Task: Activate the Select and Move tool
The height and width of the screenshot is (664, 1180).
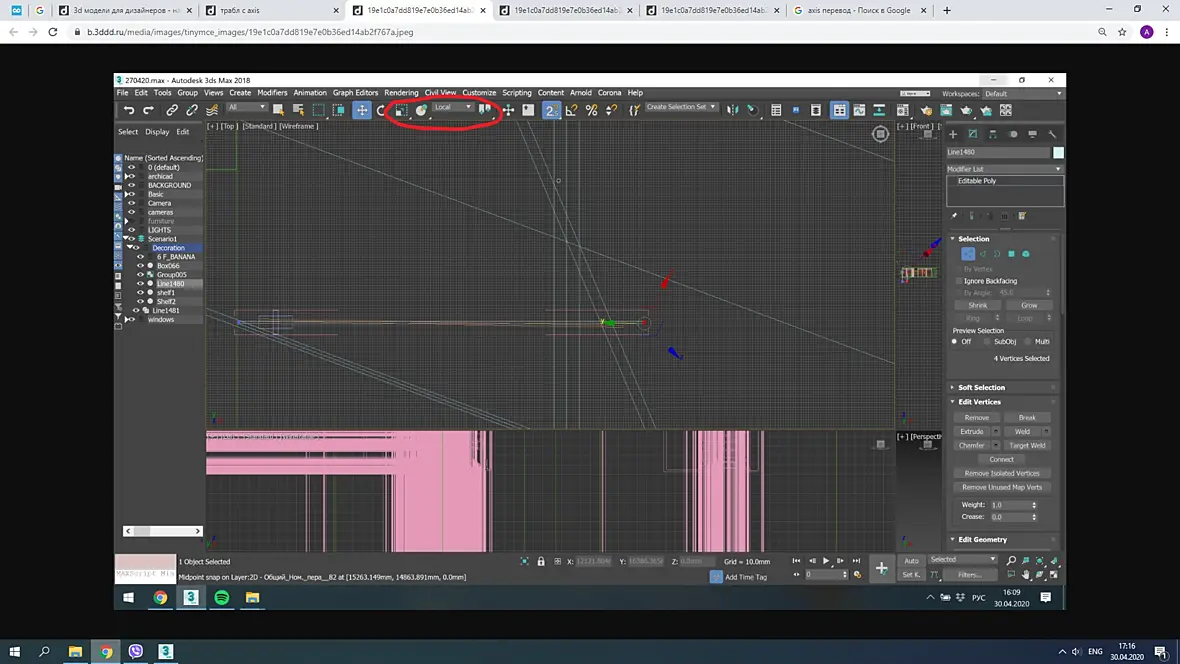Action: pos(362,111)
